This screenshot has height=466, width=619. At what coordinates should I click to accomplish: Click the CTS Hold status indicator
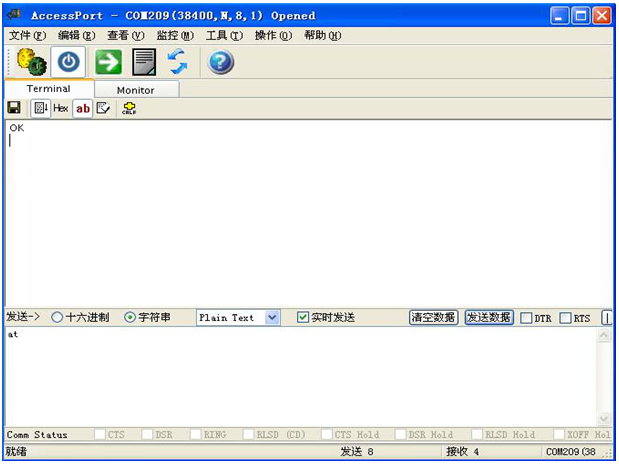point(327,434)
